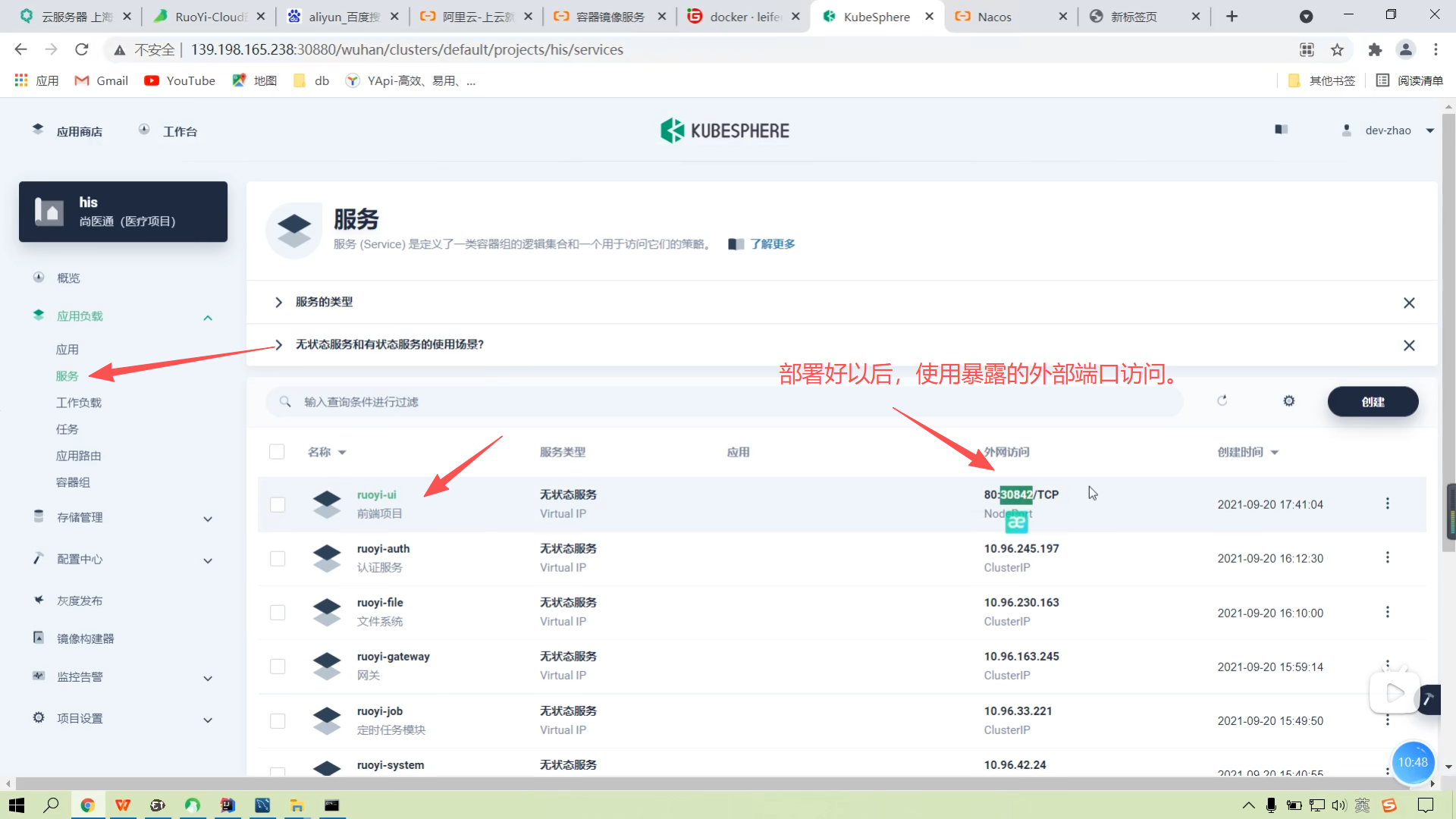
Task: Check the ruoyi-auth row checkbox
Action: [278, 559]
